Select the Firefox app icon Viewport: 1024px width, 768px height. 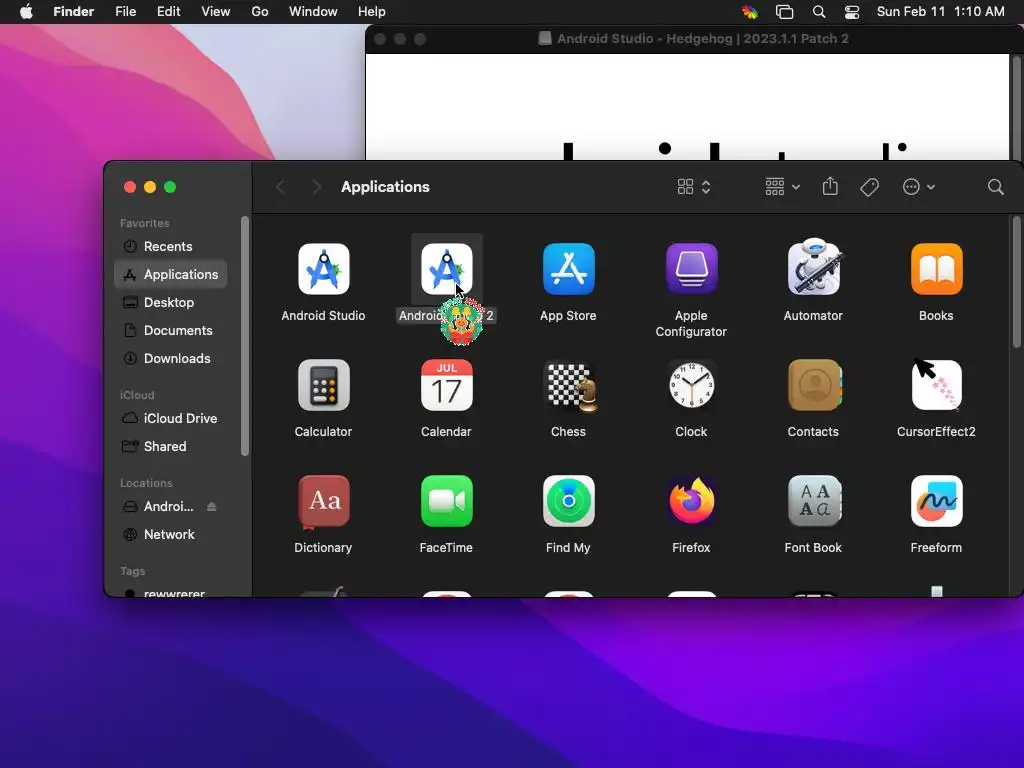pyautogui.click(x=691, y=500)
